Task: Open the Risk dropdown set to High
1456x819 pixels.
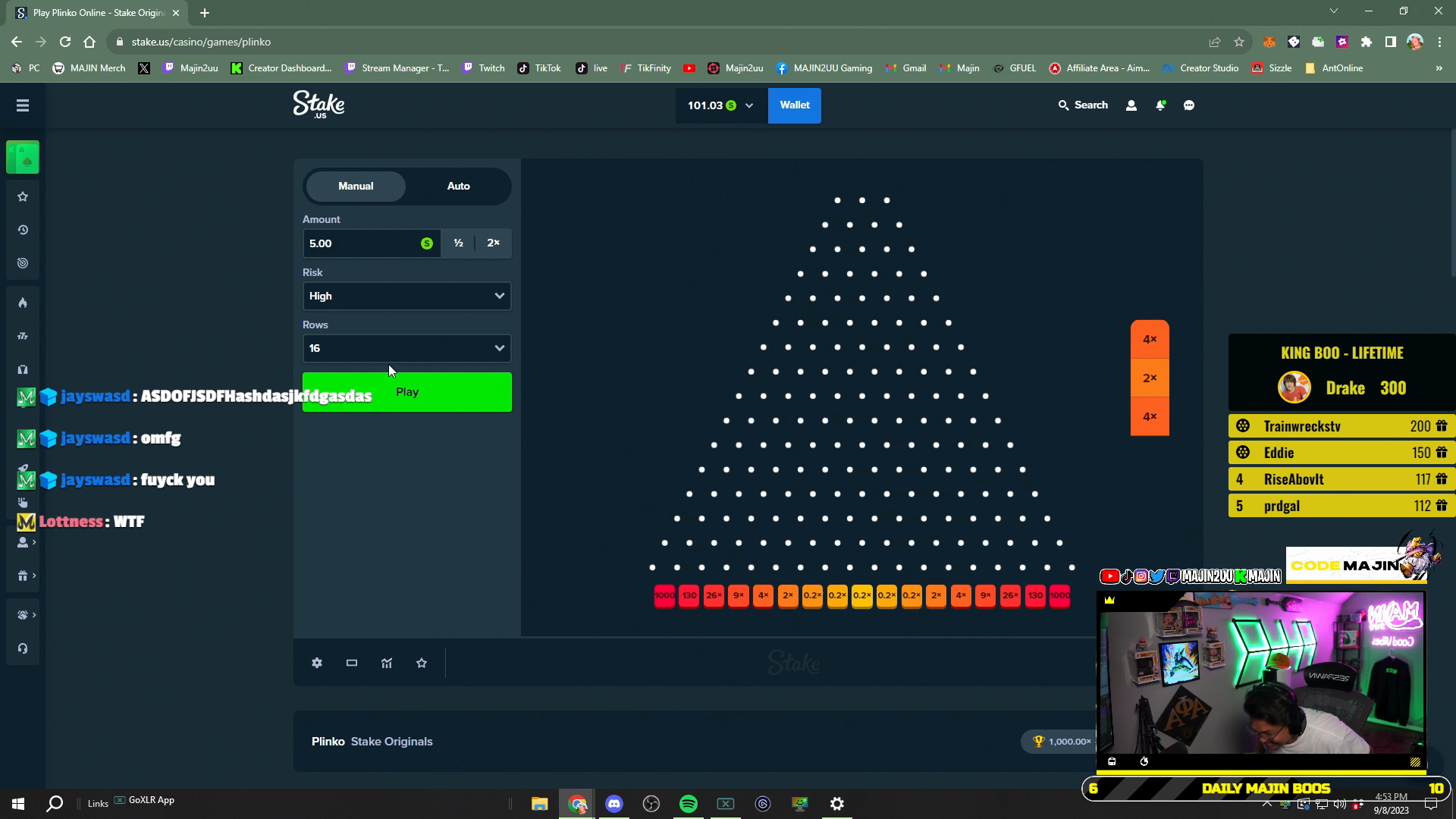Action: (x=407, y=297)
